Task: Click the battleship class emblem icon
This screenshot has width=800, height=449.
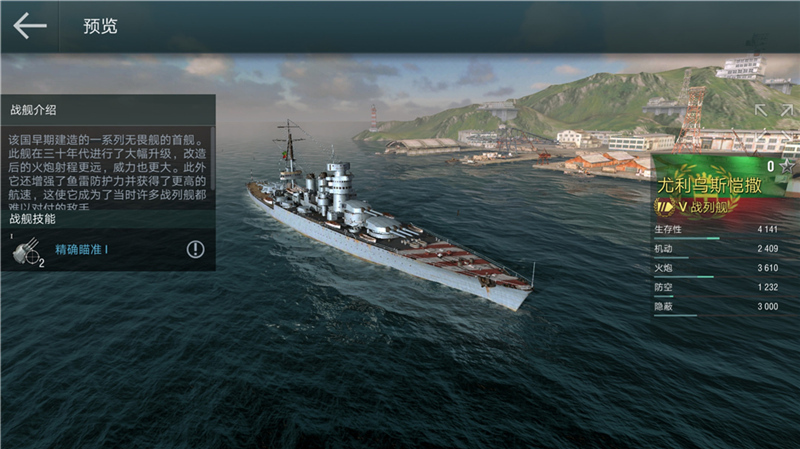Action: pyautogui.click(x=664, y=207)
